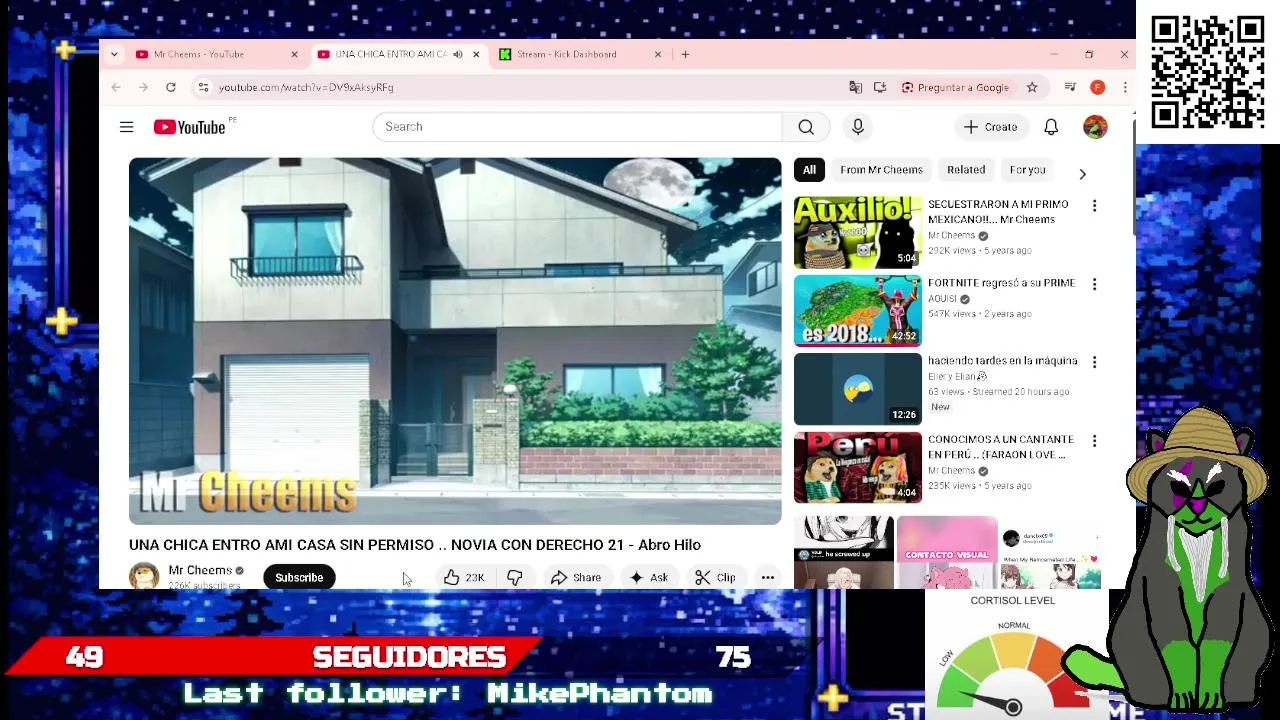Start voice search with the microphone
Viewport: 1280px width, 720px height.
coord(857,127)
